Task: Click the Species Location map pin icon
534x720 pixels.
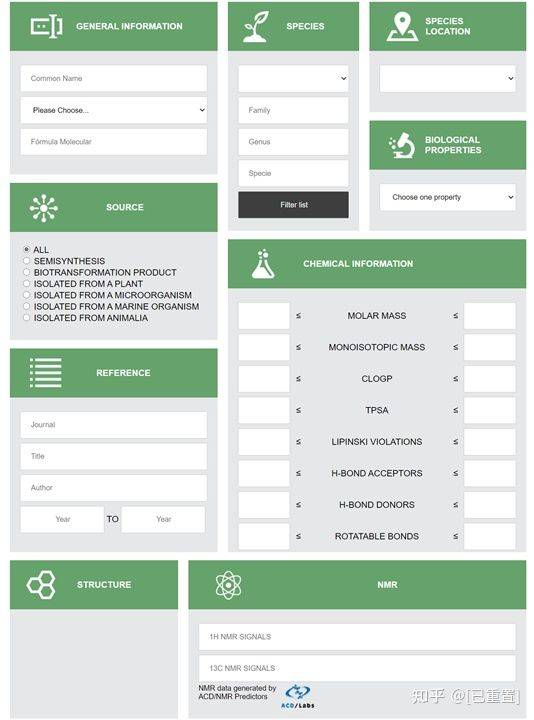Action: [402, 27]
